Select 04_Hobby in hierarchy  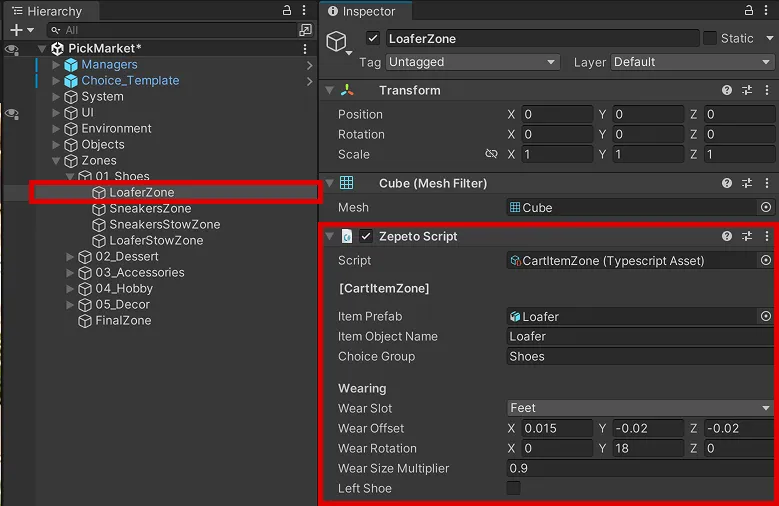[x=124, y=289]
